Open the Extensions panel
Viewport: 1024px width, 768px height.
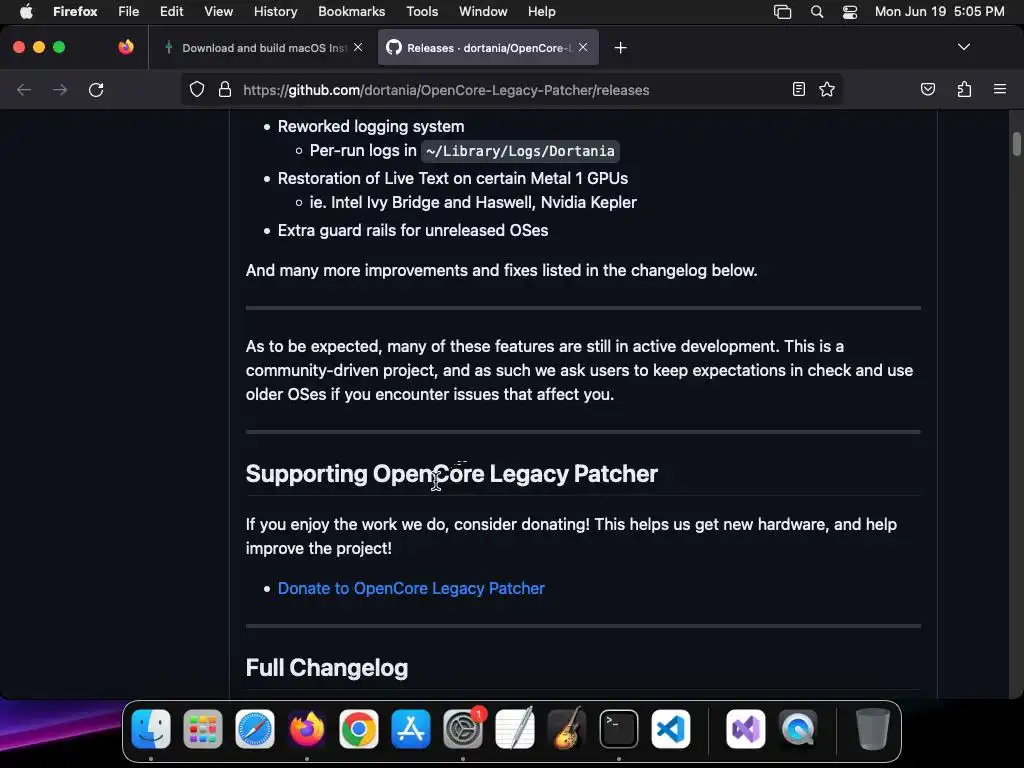[x=964, y=89]
